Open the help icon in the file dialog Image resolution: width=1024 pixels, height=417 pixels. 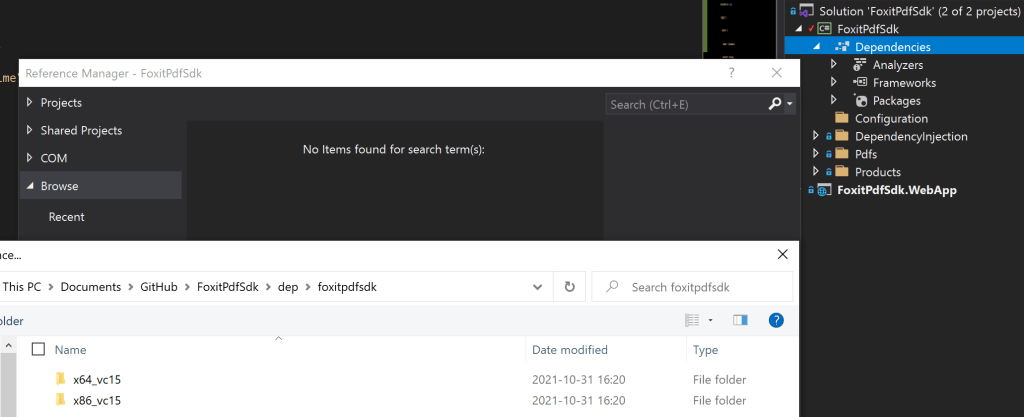pos(776,320)
